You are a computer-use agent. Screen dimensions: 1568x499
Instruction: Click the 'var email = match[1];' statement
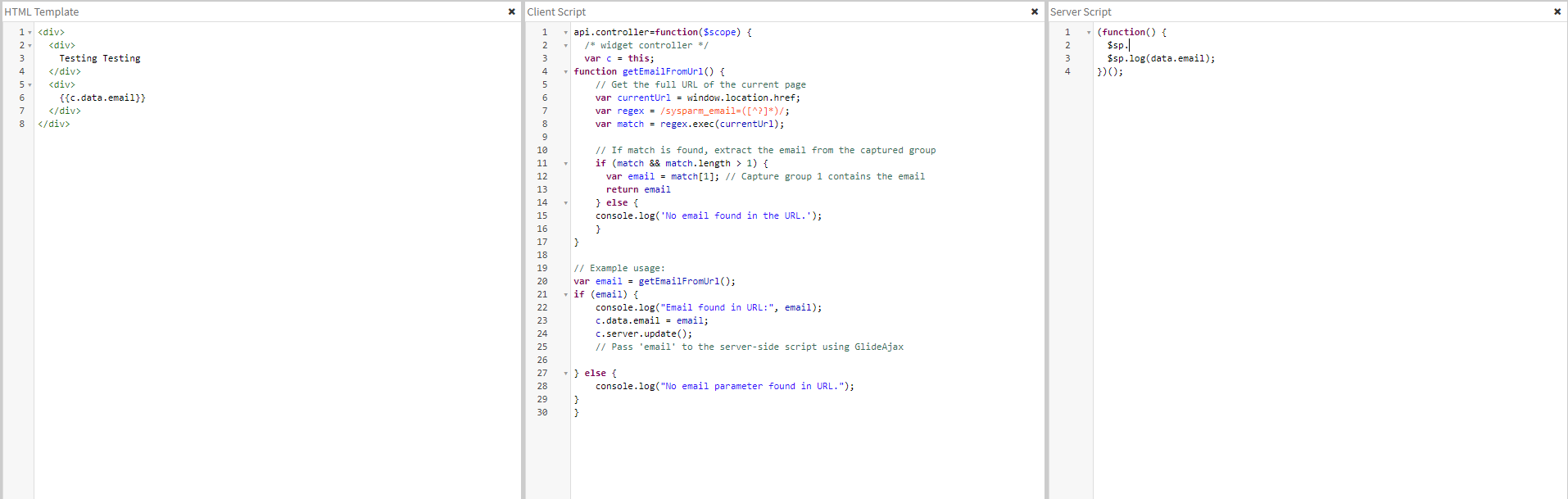click(x=663, y=176)
